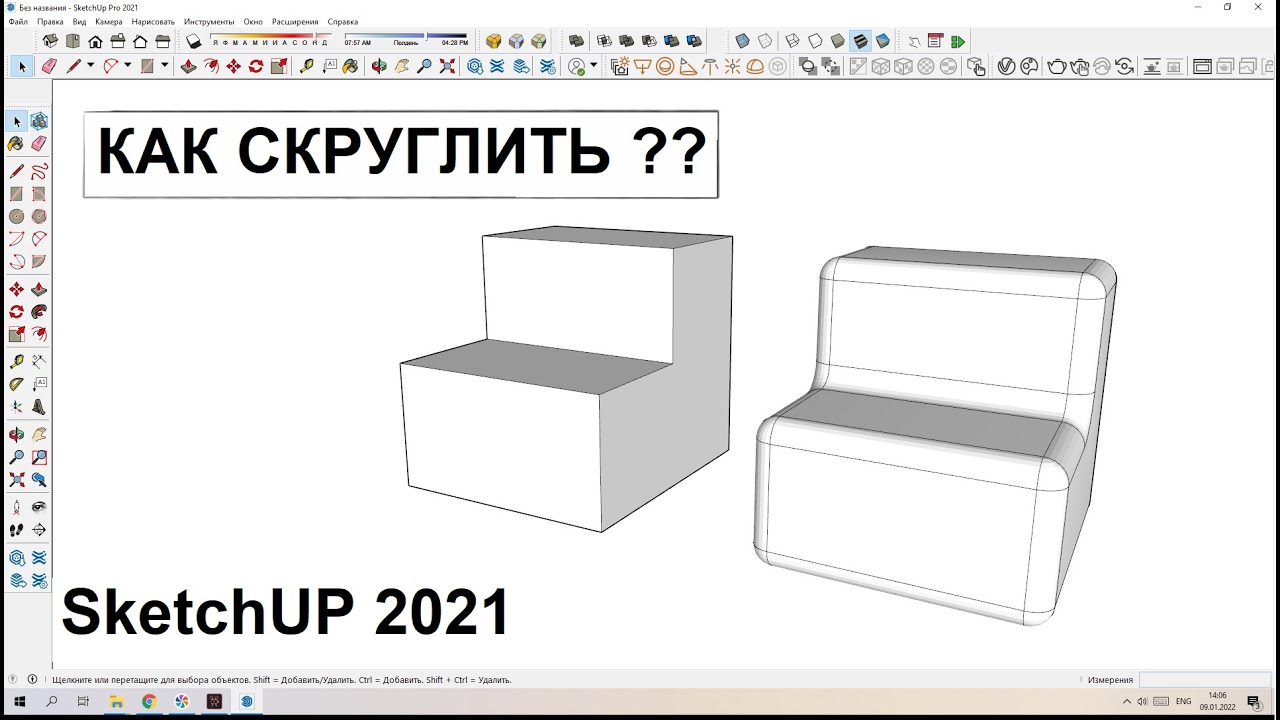
Task: Open the Инструменты menu
Action: click(209, 21)
